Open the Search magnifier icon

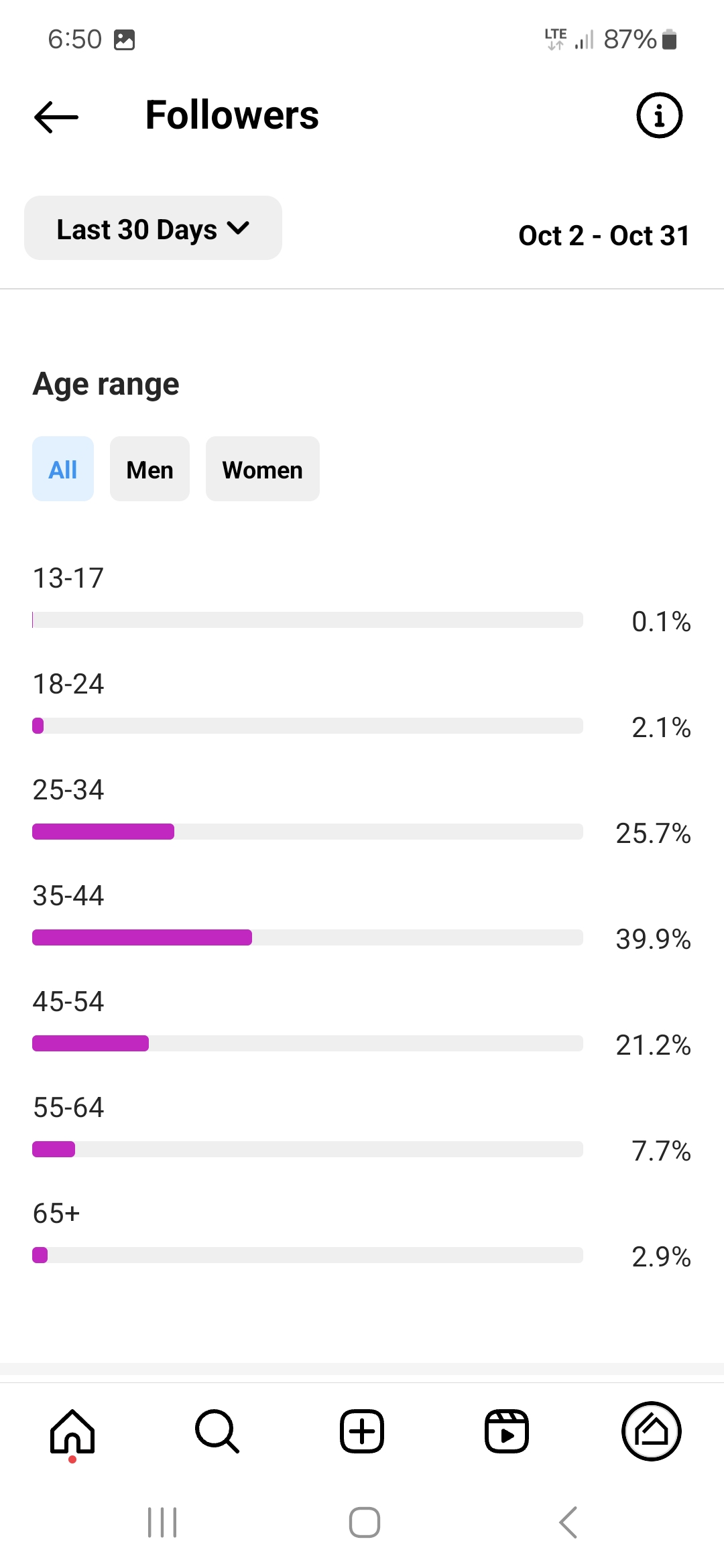[217, 1431]
